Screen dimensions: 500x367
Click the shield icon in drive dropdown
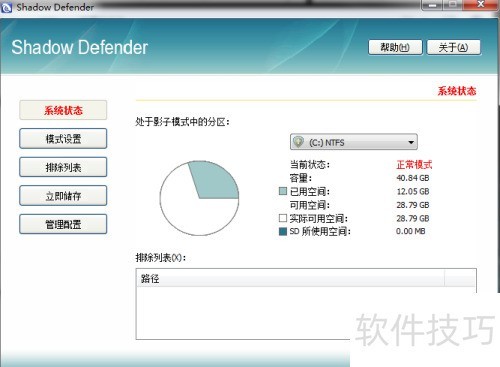298,142
